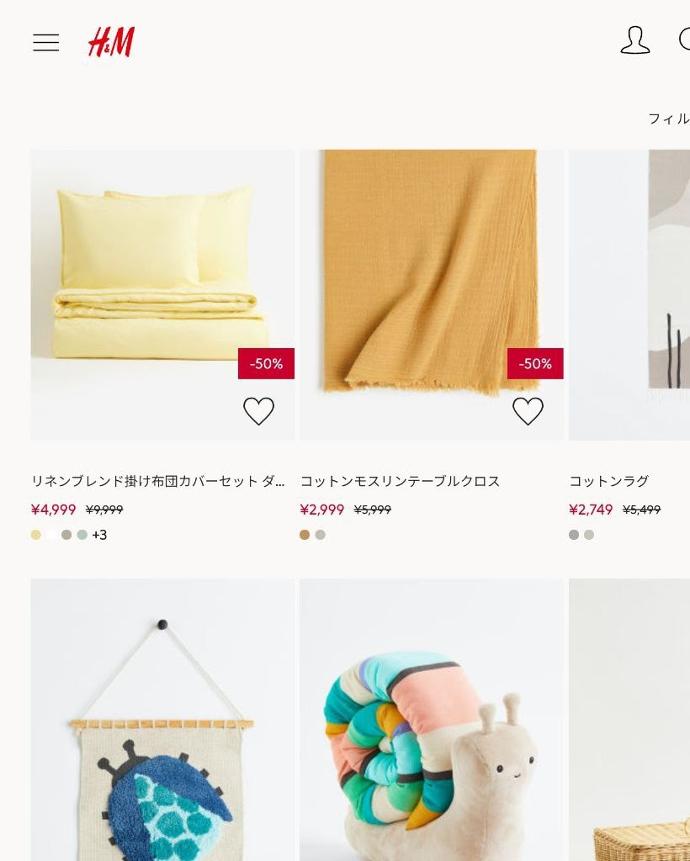Open the account profile icon
Screen dimensions: 690x861
coord(635,40)
